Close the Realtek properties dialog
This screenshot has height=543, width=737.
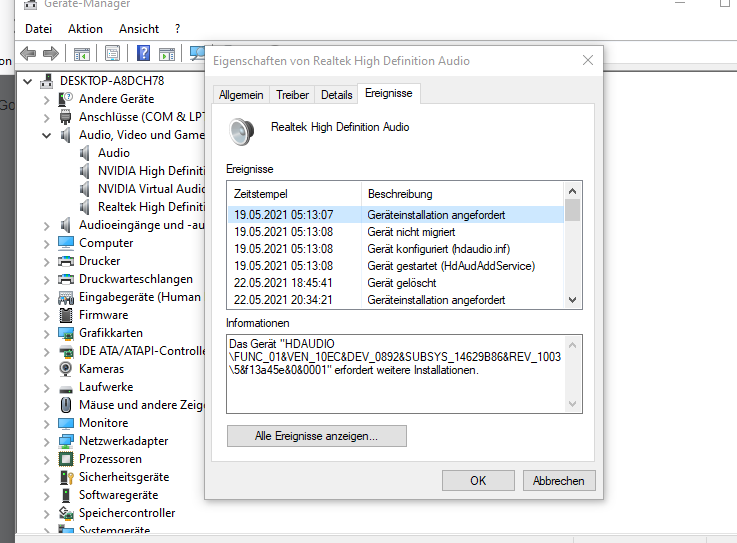tap(588, 60)
